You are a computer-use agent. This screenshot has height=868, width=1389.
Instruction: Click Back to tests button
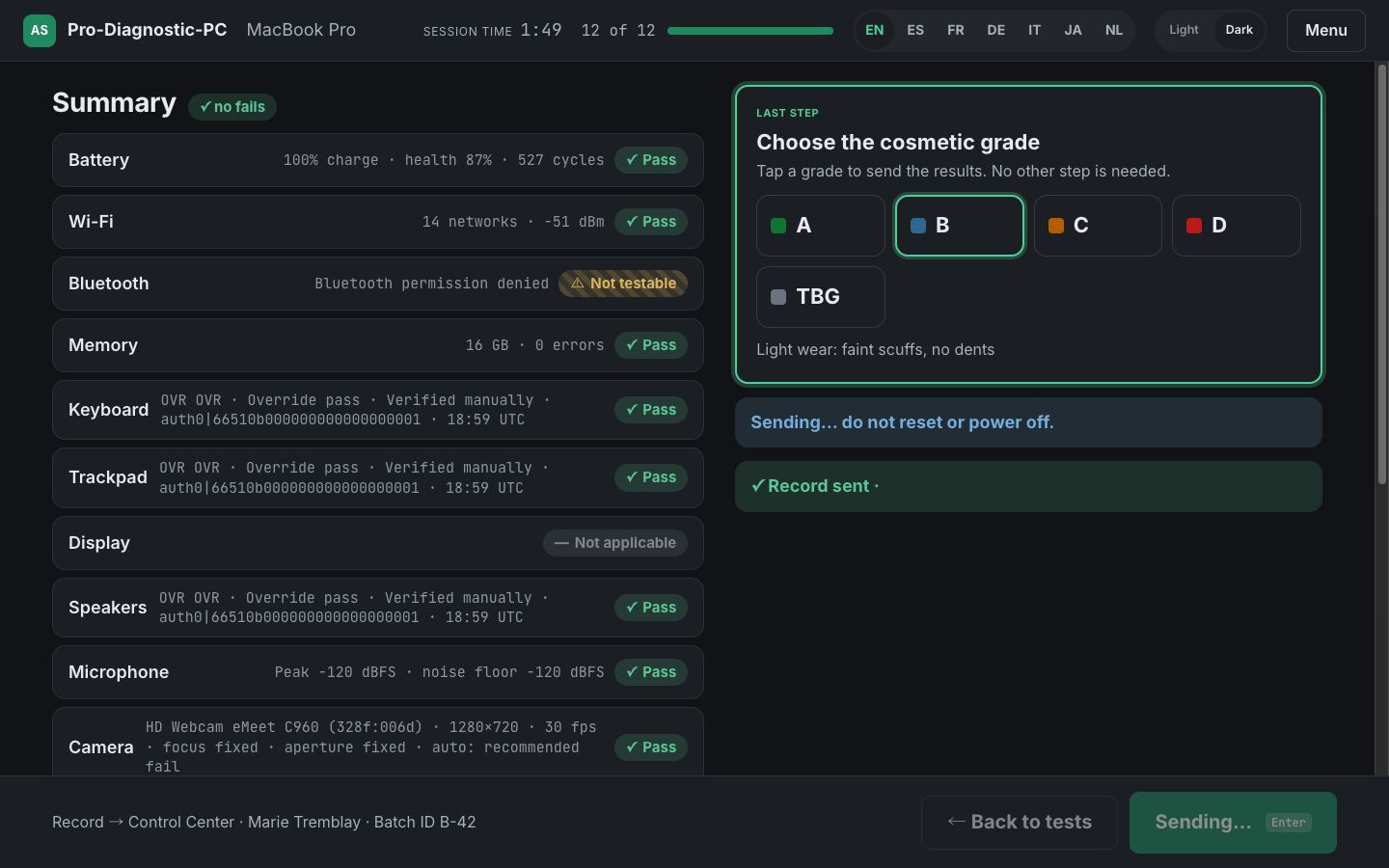click(1020, 823)
